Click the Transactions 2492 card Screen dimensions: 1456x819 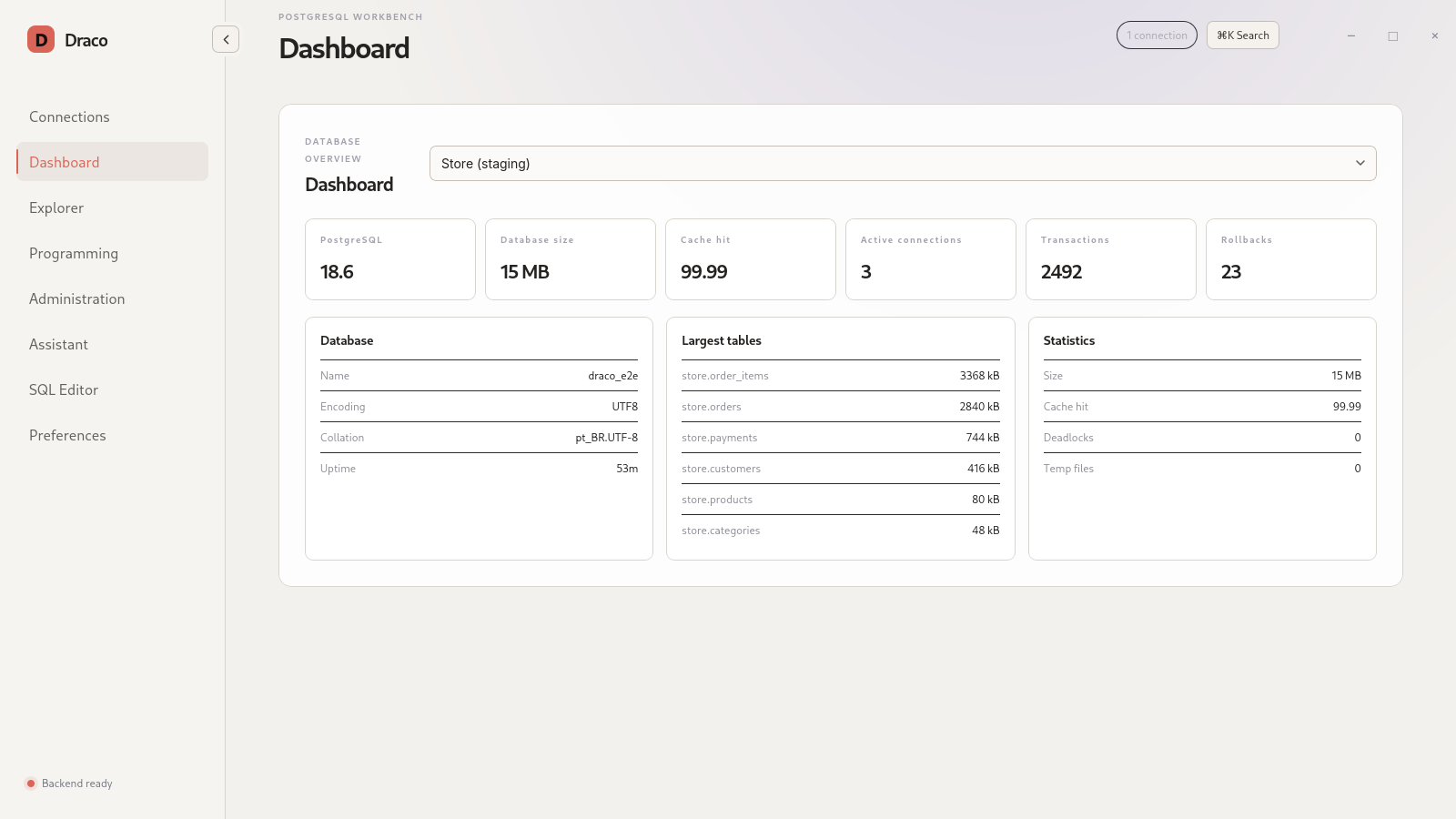click(x=1111, y=259)
